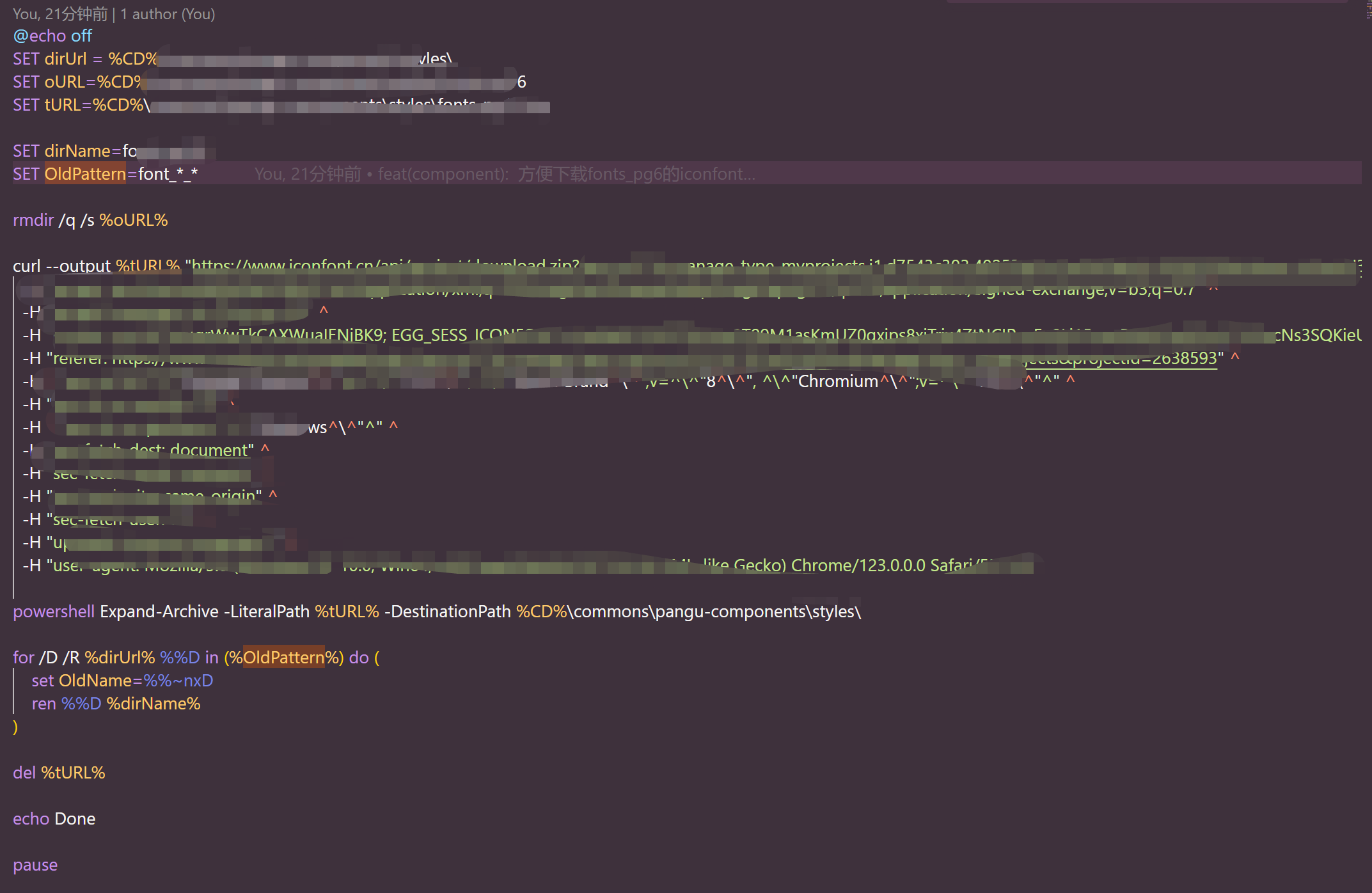The width and height of the screenshot is (1372, 893).
Task: Click 'dirUrl' variable in first SET line
Action: tap(65, 59)
